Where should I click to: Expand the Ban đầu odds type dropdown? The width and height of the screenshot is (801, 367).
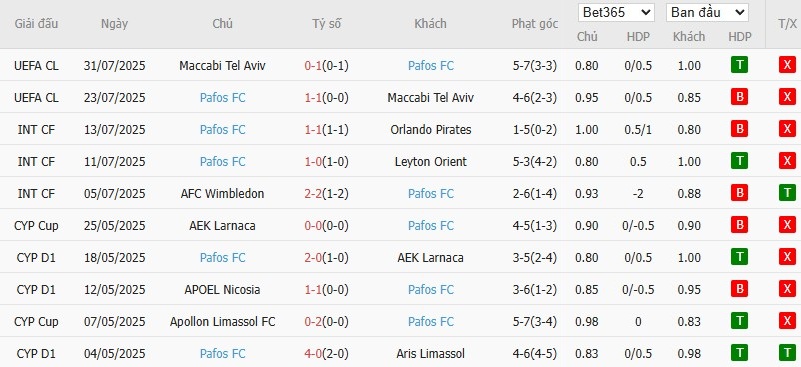point(707,13)
